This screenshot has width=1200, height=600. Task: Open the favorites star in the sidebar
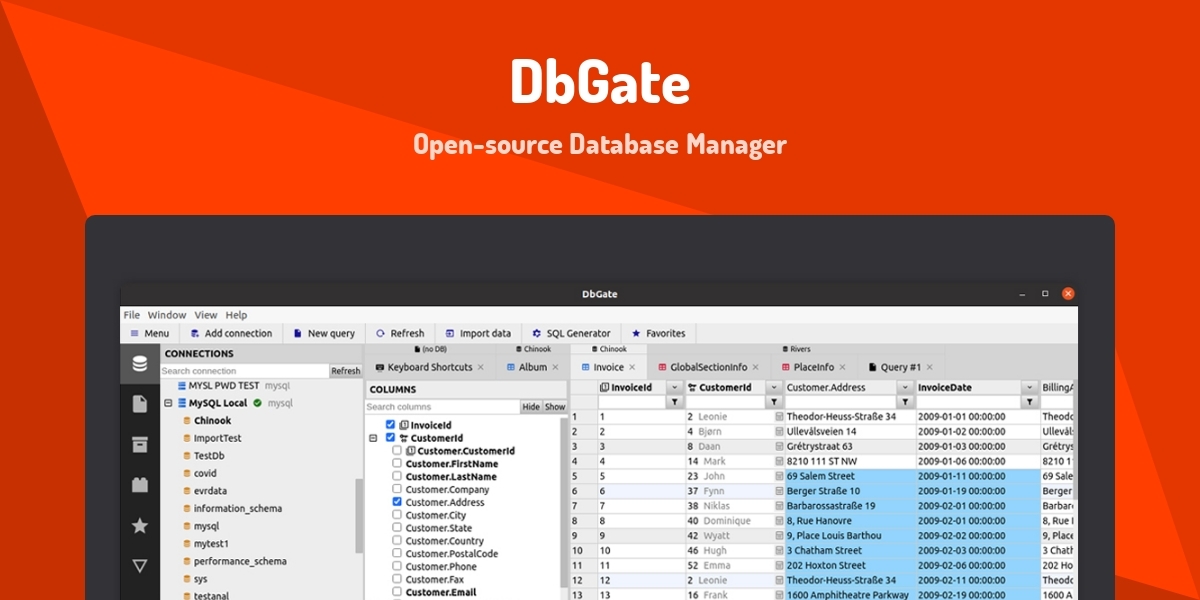[140, 526]
